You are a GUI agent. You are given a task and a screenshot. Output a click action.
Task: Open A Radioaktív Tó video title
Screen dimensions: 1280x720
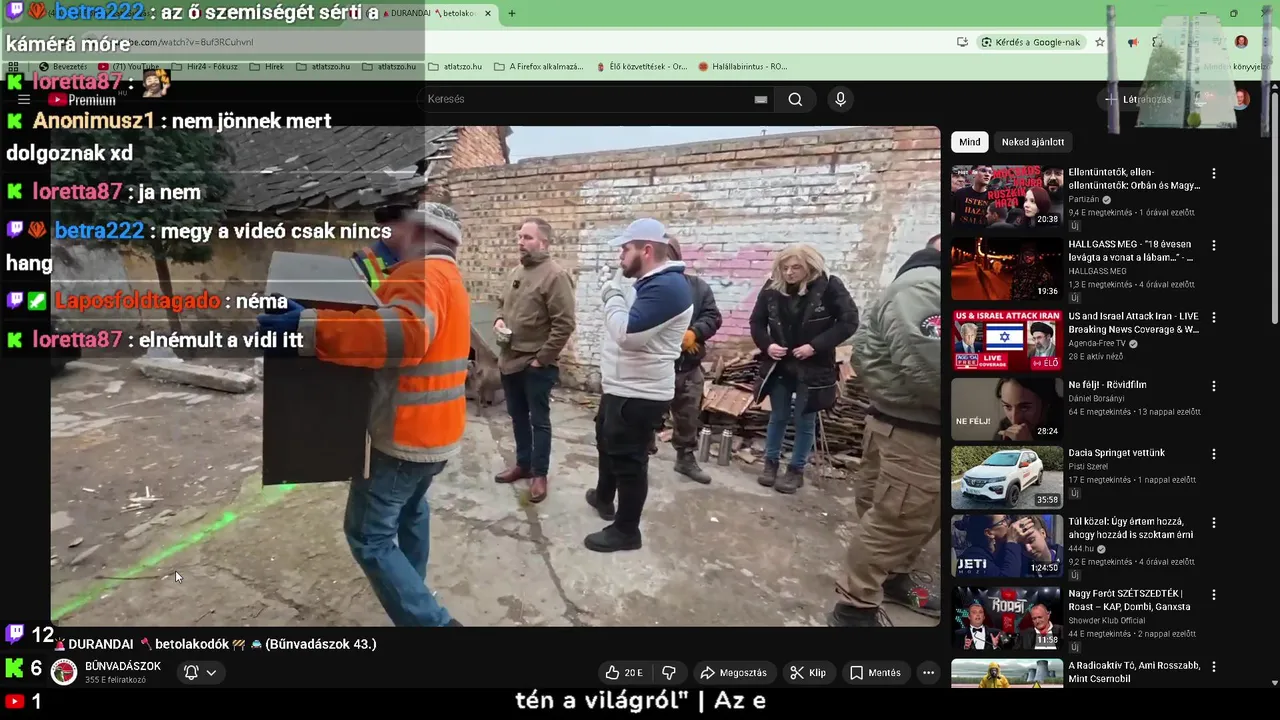[1134, 672]
